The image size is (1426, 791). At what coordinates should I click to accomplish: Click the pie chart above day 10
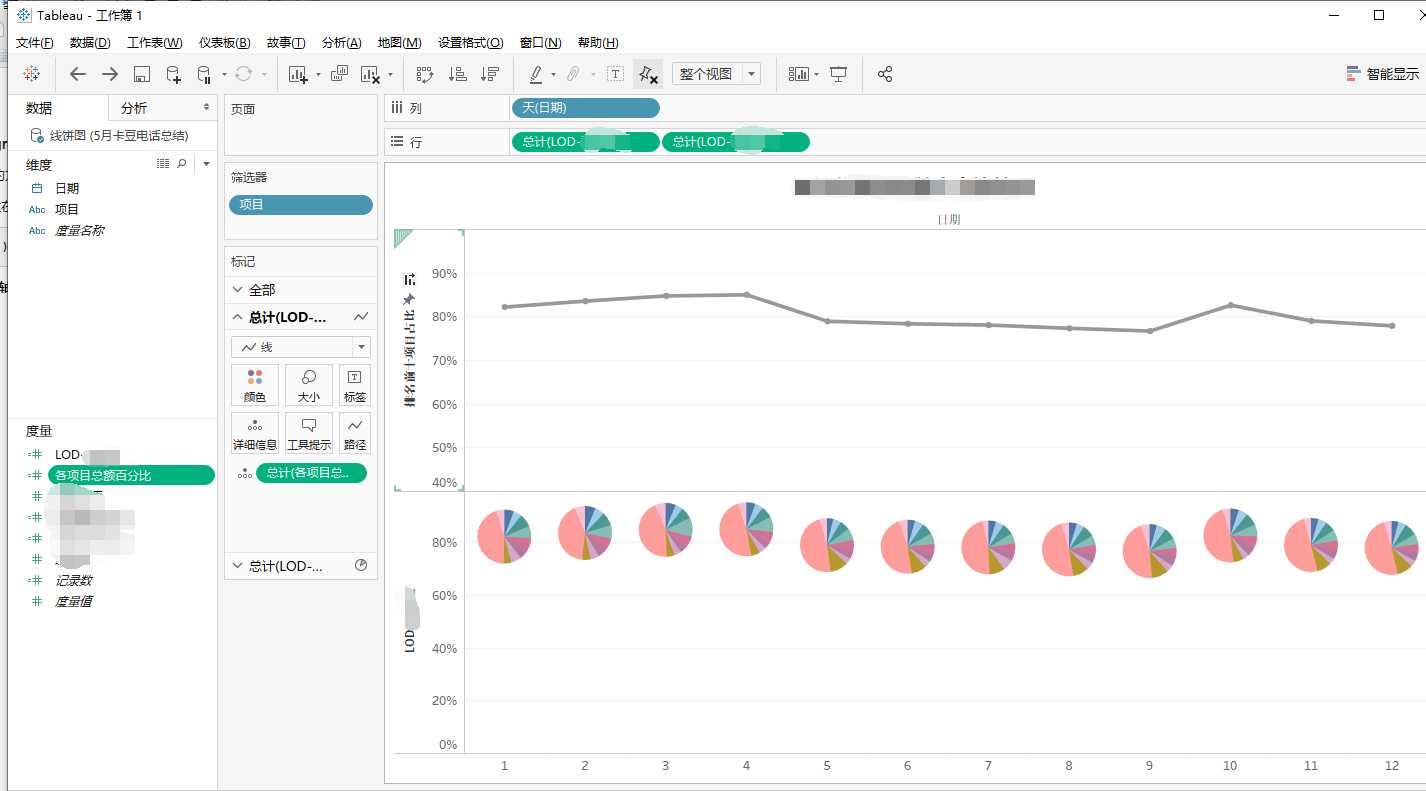1230,535
